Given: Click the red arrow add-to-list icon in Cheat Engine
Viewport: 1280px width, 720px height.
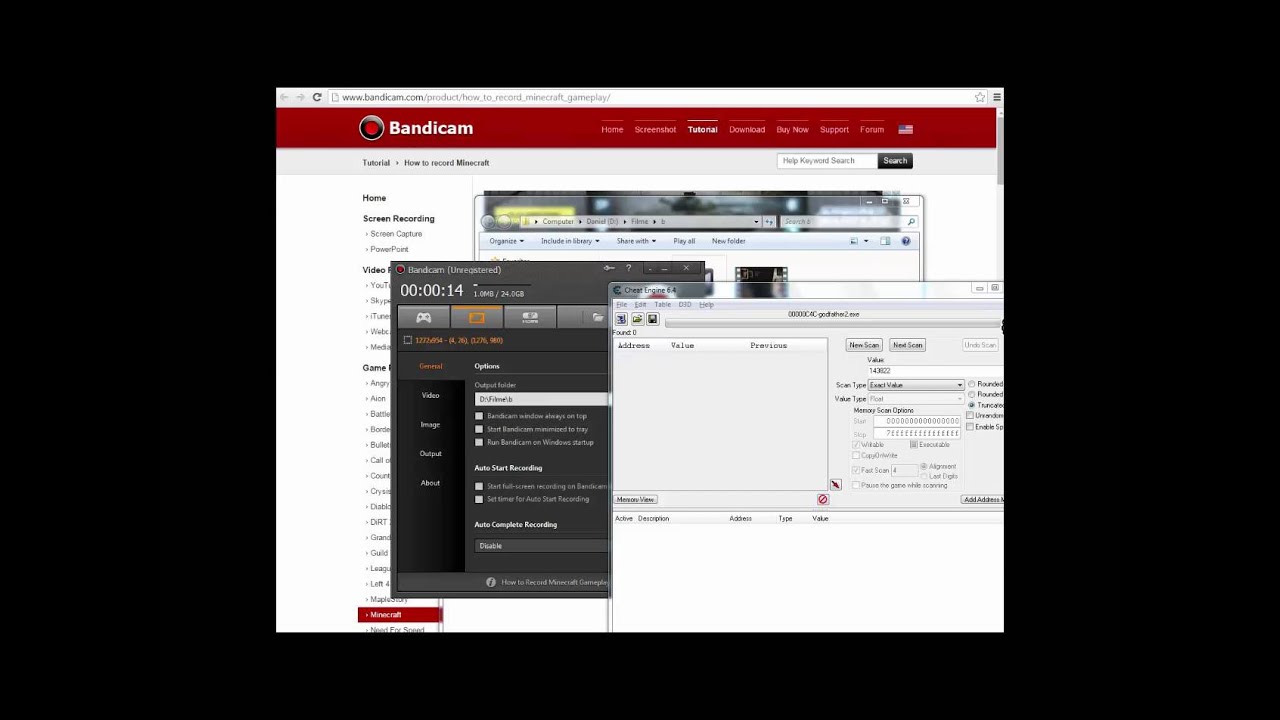Looking at the screenshot, I should point(835,485).
